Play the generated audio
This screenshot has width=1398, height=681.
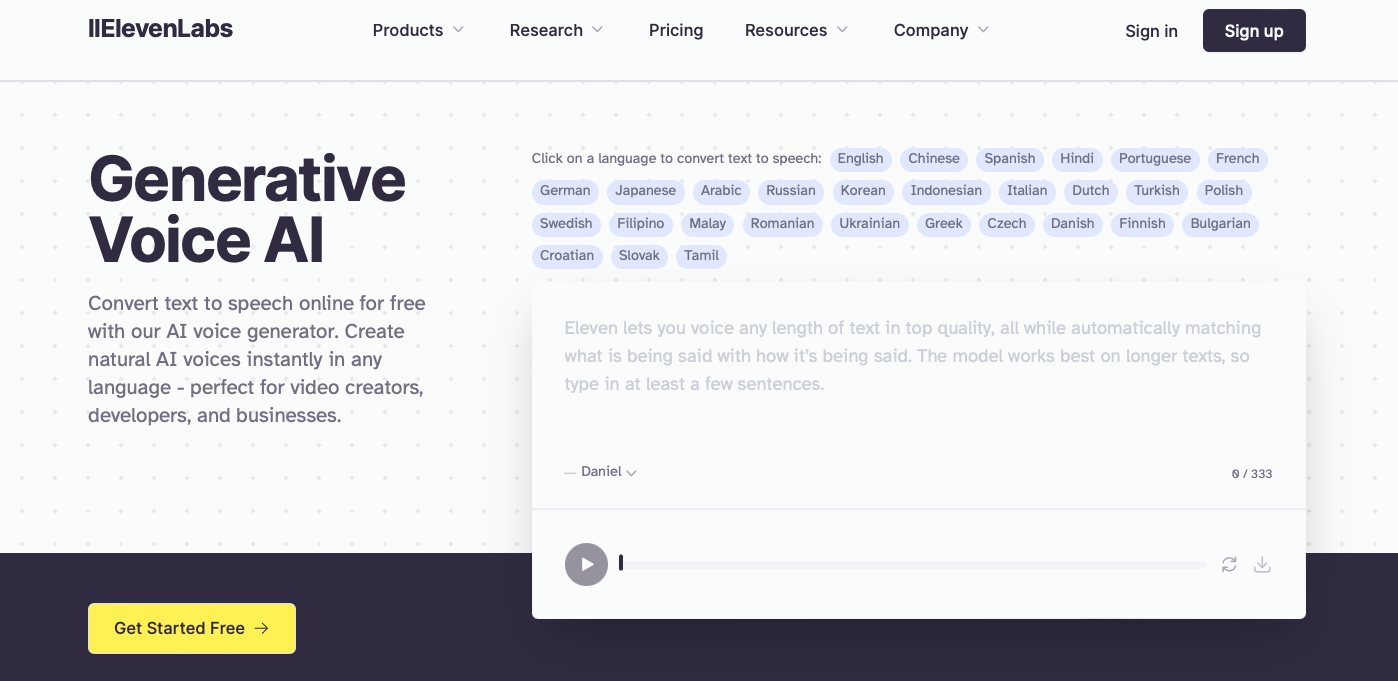pos(586,564)
